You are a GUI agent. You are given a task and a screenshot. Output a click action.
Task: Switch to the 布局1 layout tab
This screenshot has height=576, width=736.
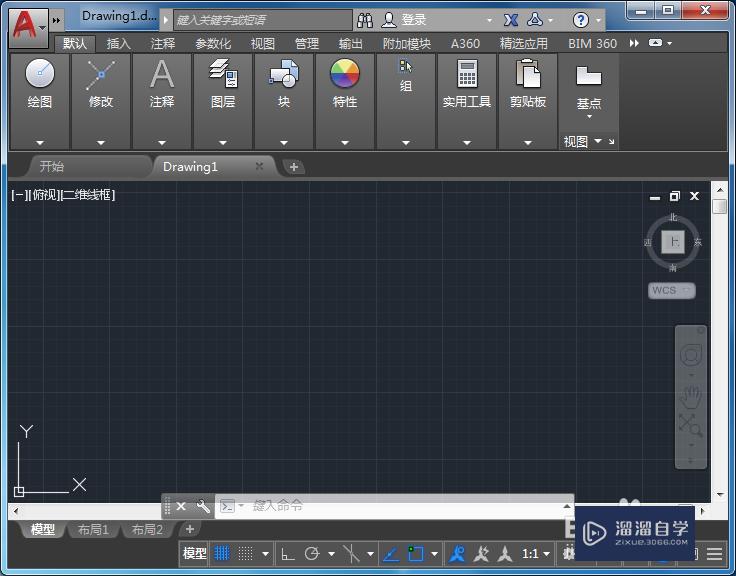92,529
